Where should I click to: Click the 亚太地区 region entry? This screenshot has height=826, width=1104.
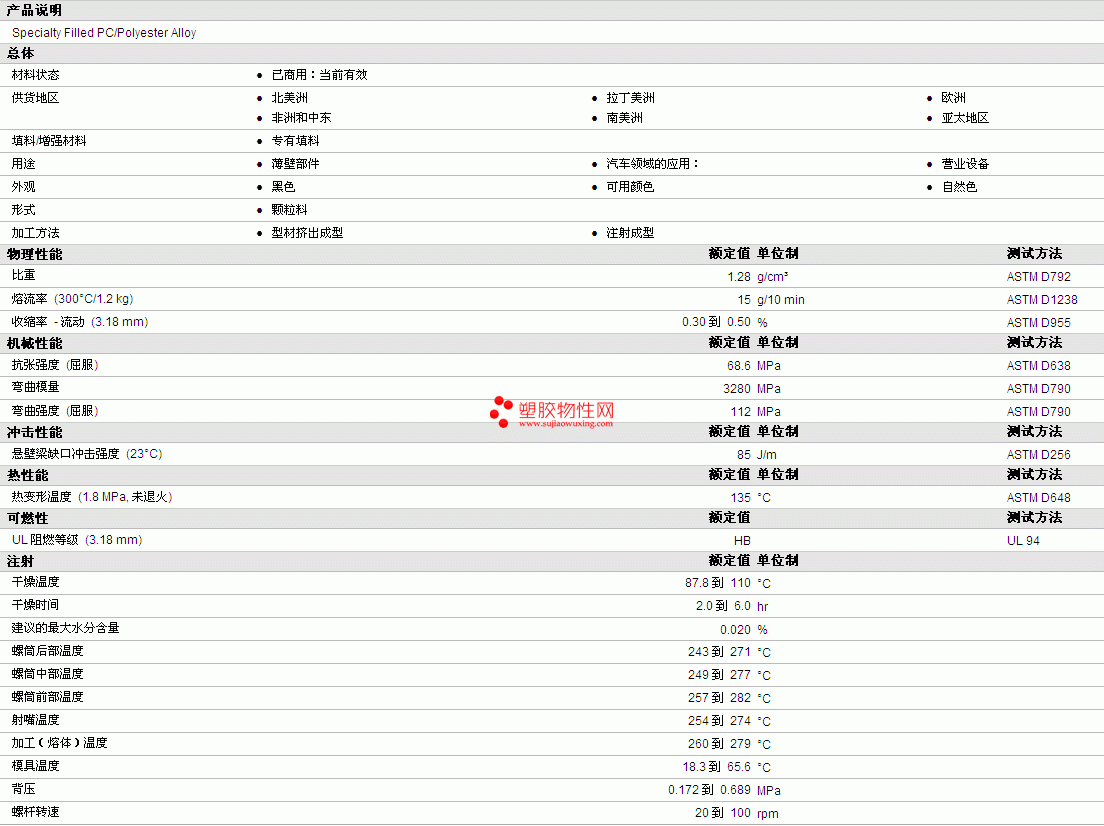click(x=965, y=118)
